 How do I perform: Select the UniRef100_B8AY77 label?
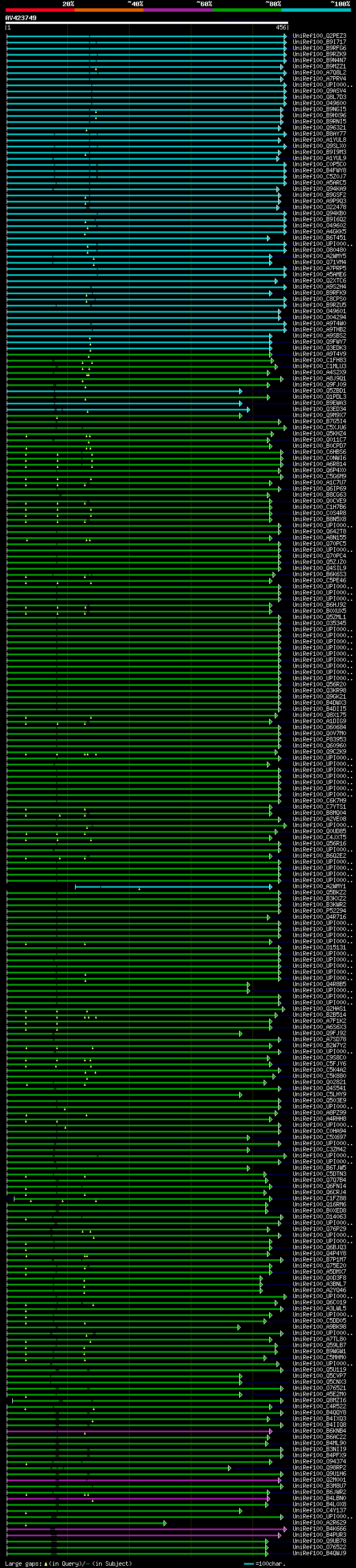tap(319, 134)
